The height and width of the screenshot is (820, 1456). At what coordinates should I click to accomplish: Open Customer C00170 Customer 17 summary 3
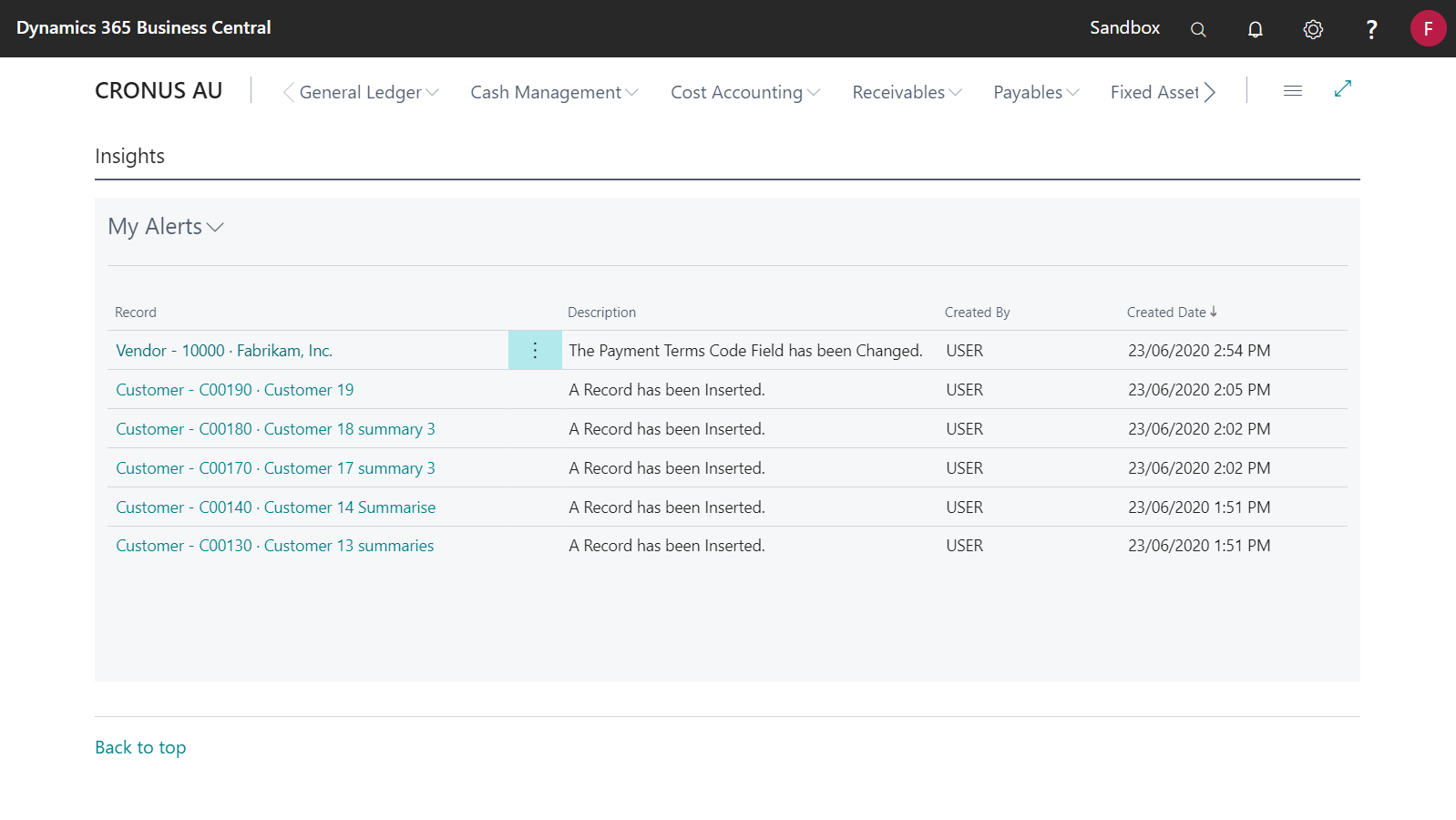[275, 467]
